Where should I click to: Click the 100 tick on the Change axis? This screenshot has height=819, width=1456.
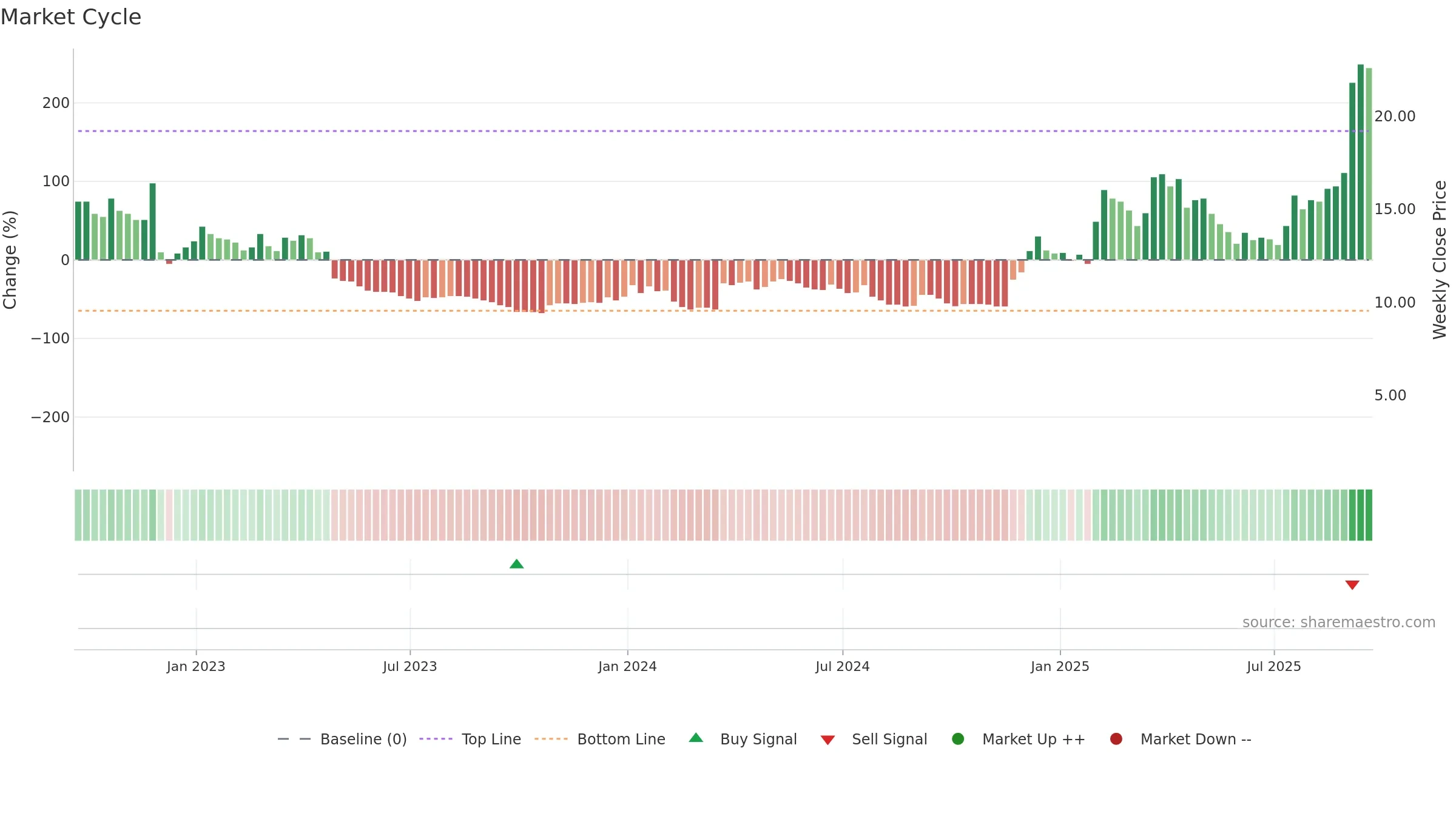56,181
